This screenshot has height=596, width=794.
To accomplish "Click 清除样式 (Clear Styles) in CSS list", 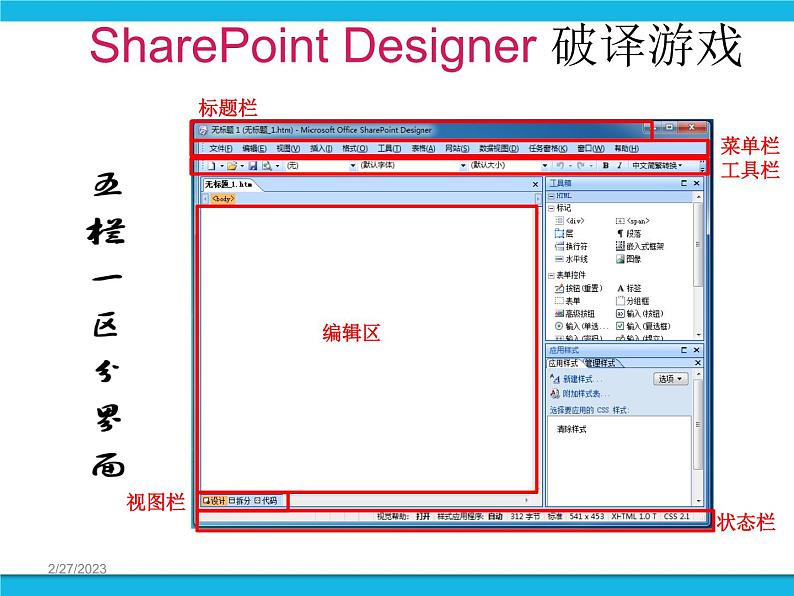I will (572, 429).
